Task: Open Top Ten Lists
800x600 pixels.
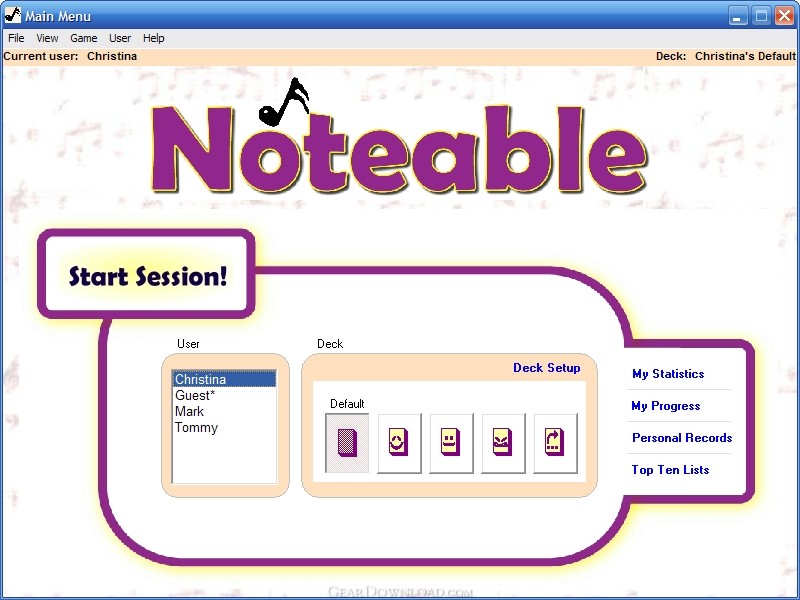Action: (x=670, y=470)
